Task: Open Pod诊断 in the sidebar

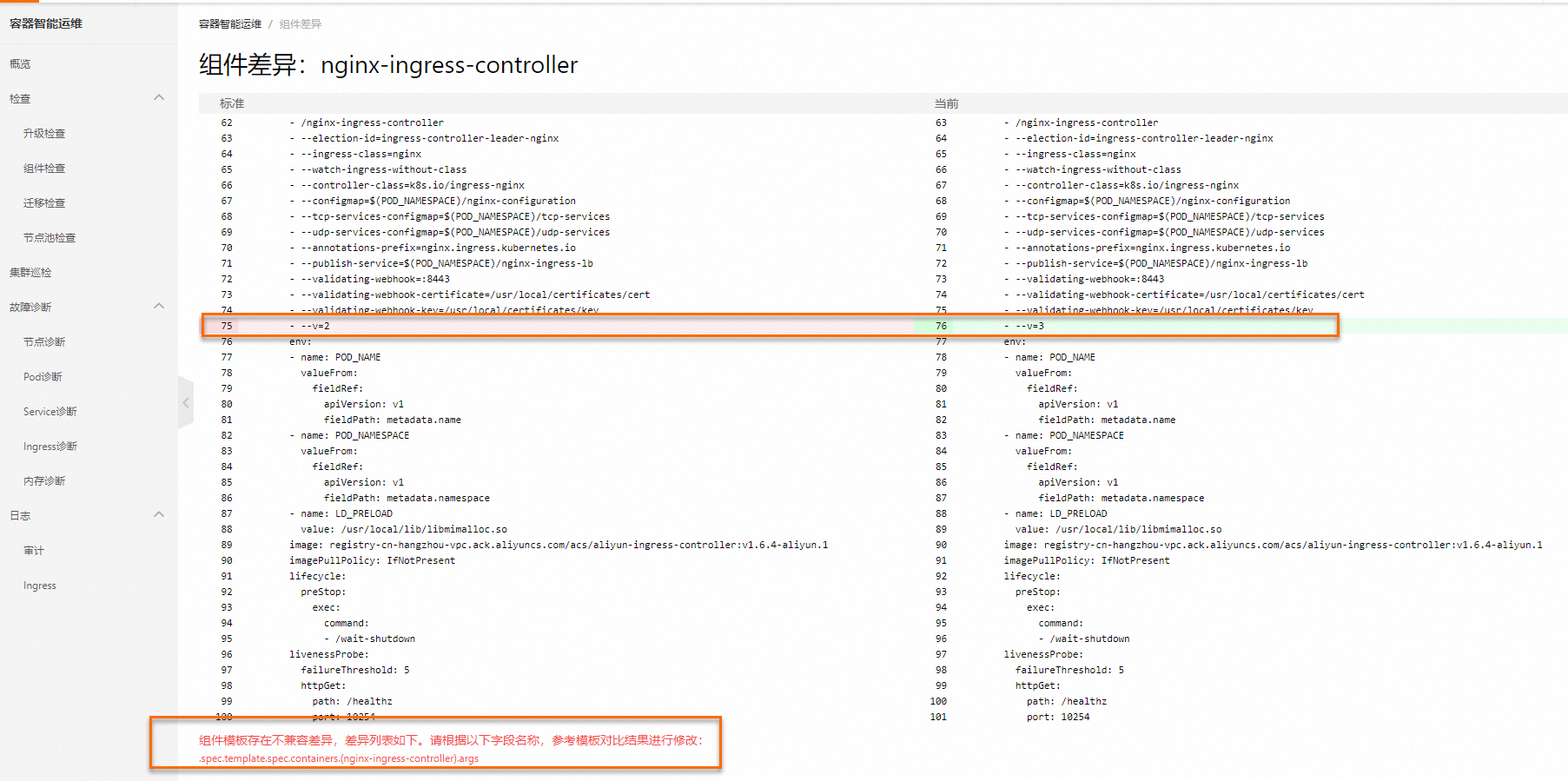Action: (x=43, y=377)
